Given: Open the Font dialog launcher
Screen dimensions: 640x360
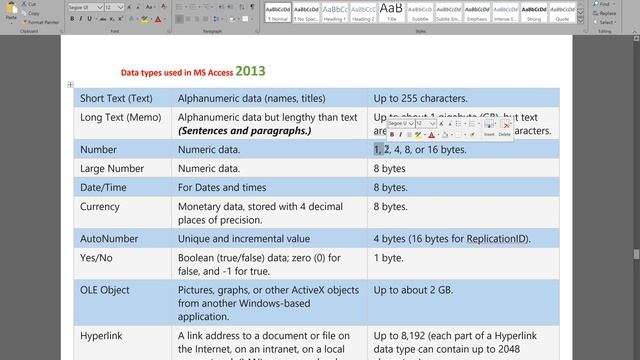Looking at the screenshot, I should [x=169, y=31].
